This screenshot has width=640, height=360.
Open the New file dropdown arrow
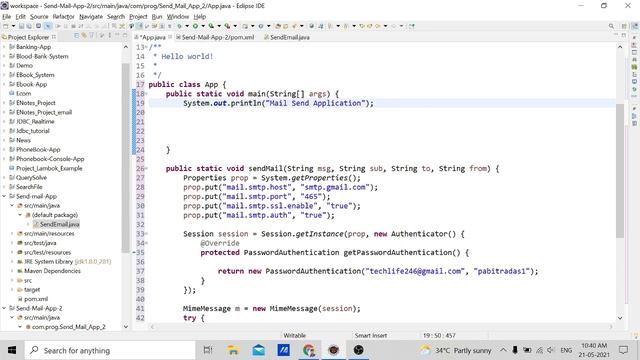pyautogui.click(x=13, y=26)
